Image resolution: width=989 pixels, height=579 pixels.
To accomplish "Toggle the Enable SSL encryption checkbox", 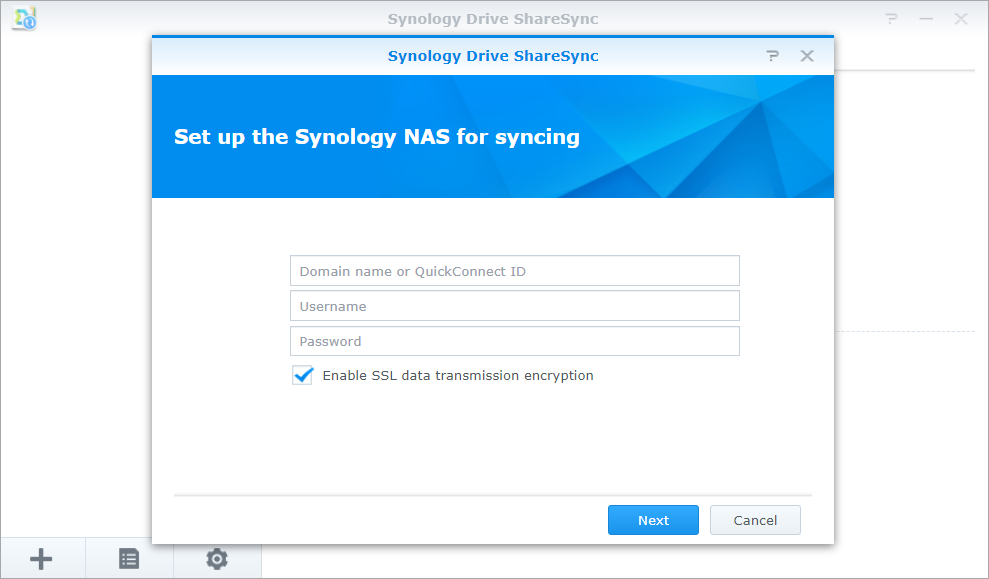I will (302, 375).
